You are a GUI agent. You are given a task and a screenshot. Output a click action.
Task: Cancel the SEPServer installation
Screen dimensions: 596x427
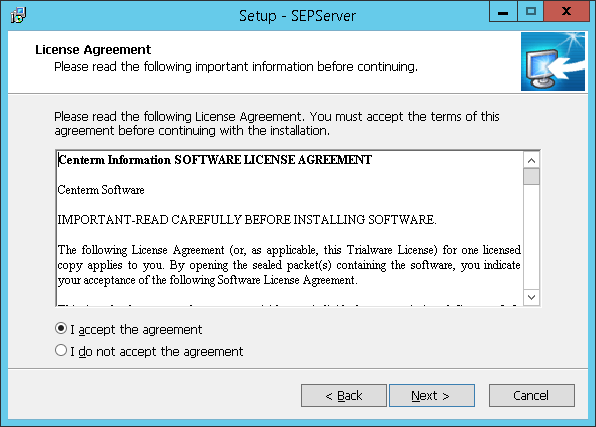531,395
